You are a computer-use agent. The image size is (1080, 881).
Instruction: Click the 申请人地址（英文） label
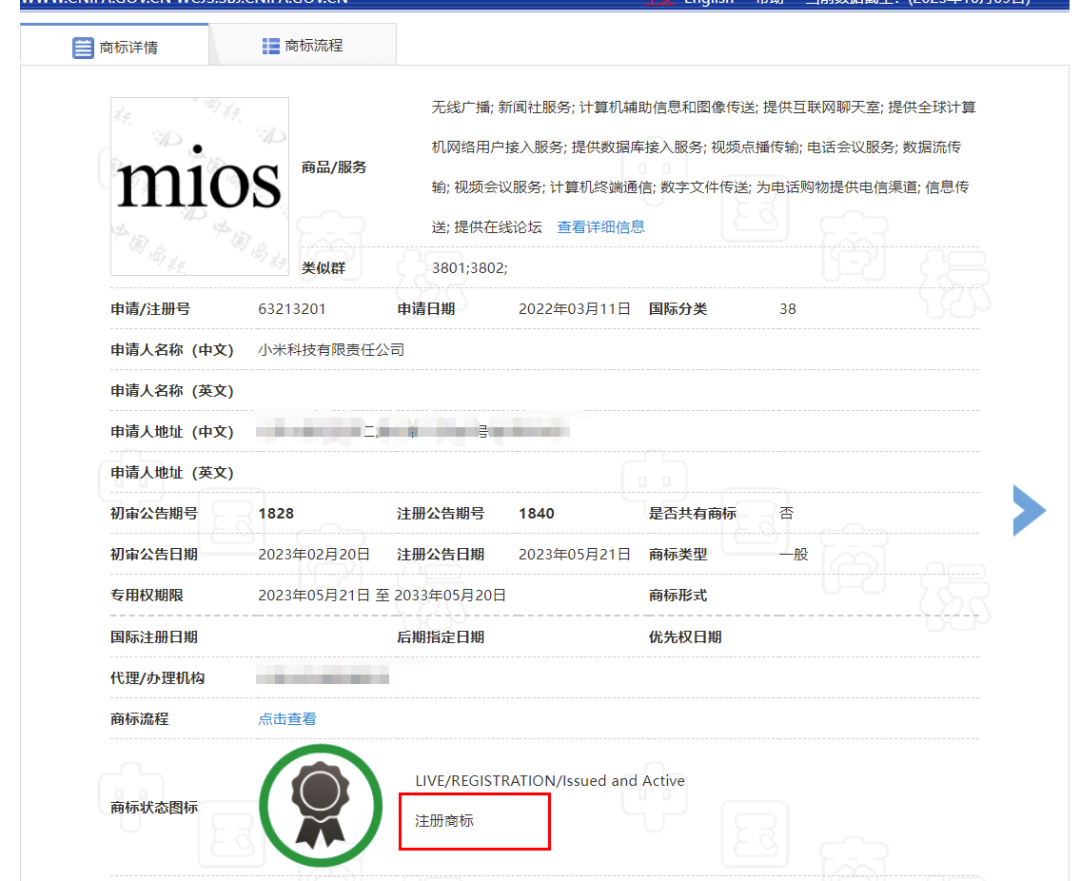(x=172, y=473)
